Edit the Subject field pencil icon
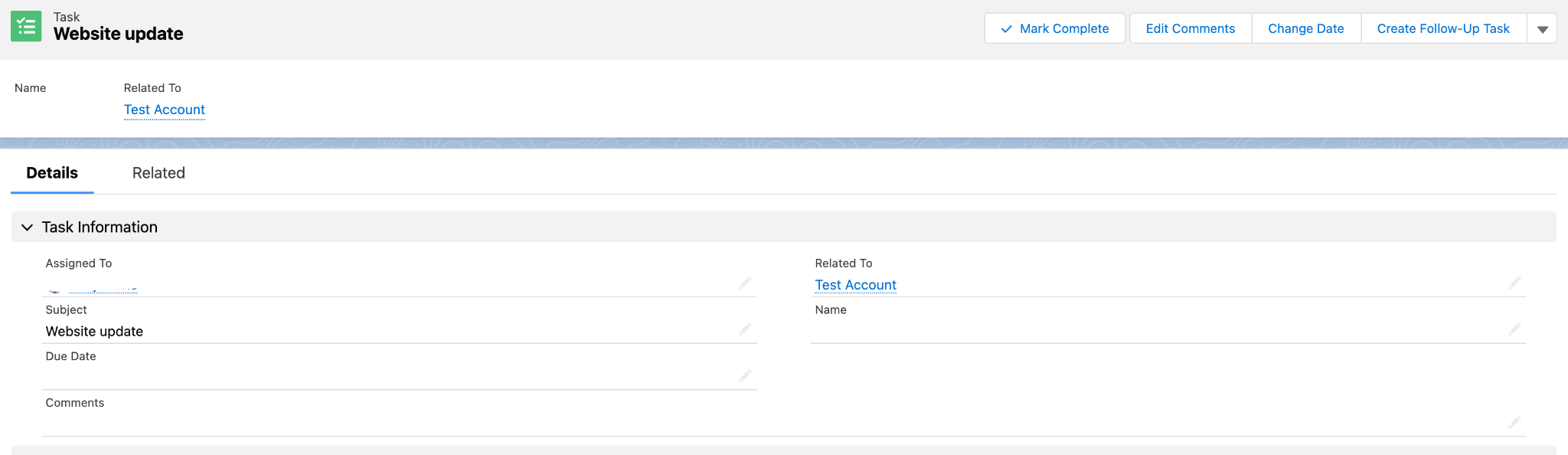1568x455 pixels. click(745, 329)
